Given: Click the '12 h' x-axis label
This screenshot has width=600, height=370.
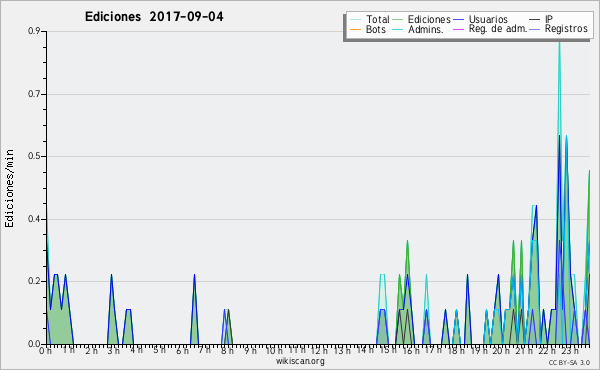Looking at the screenshot, I should pos(319,351).
